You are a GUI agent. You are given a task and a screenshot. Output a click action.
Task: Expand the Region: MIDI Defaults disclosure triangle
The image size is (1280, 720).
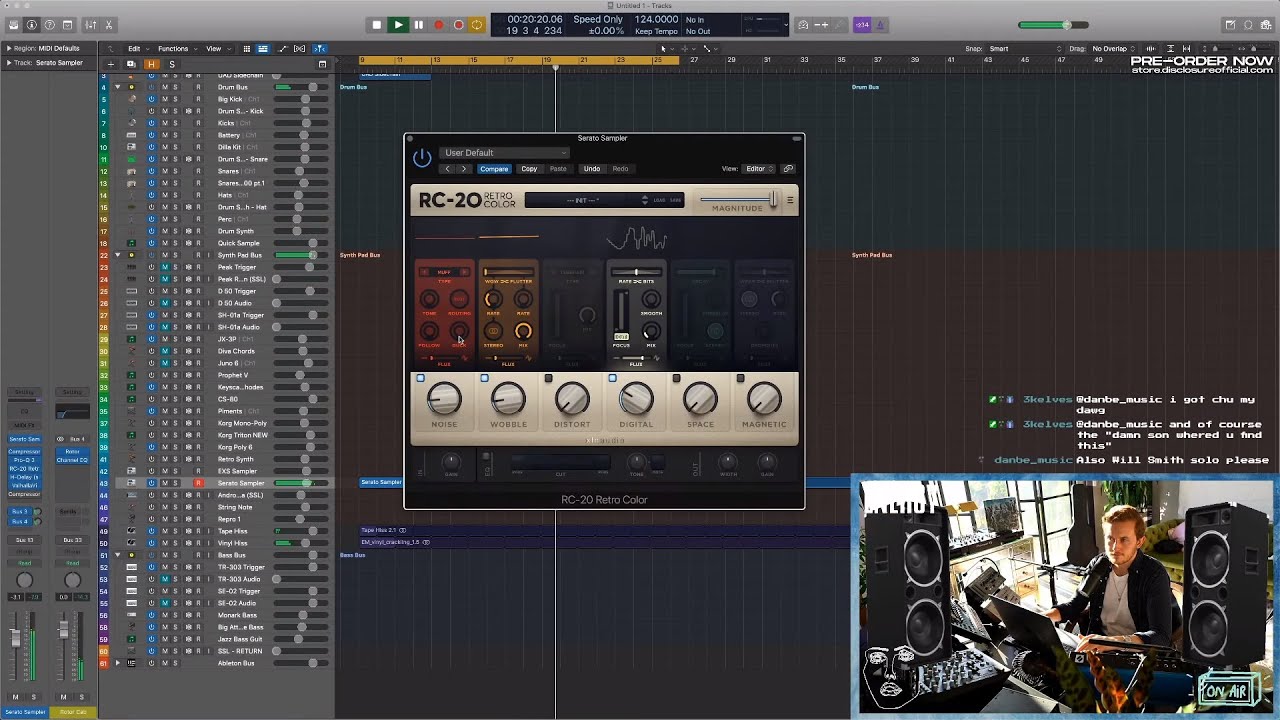[9, 48]
